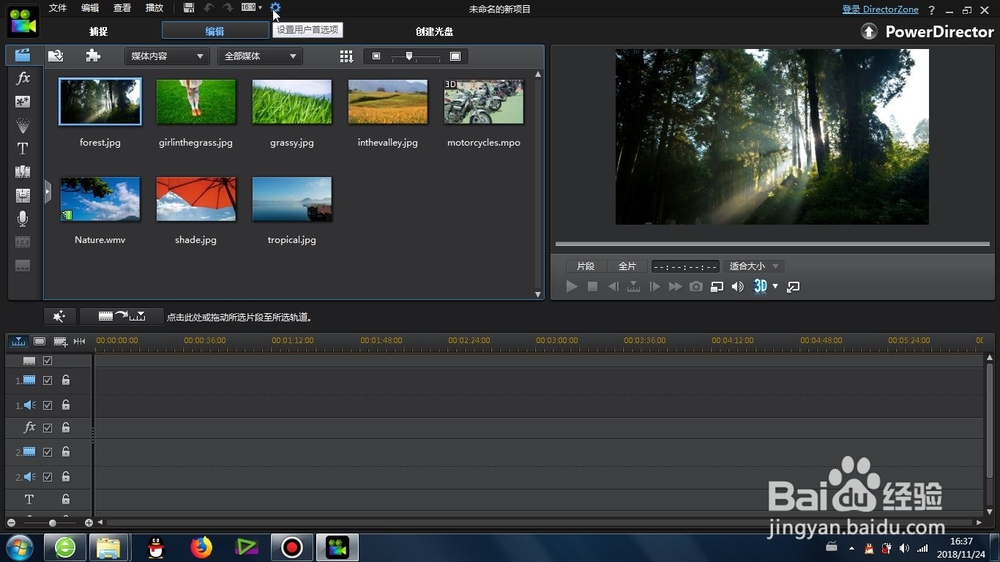Open the Voice-Over microphone room
This screenshot has height=562, width=1000.
pyautogui.click(x=22, y=219)
